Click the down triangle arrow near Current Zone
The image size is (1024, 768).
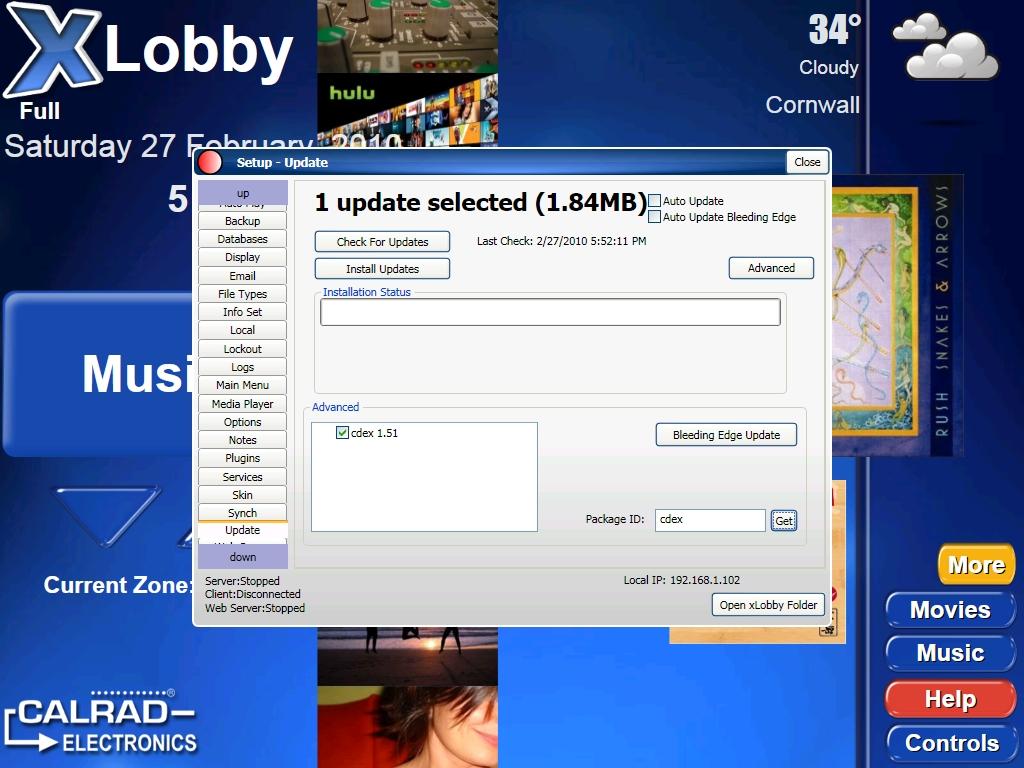106,516
